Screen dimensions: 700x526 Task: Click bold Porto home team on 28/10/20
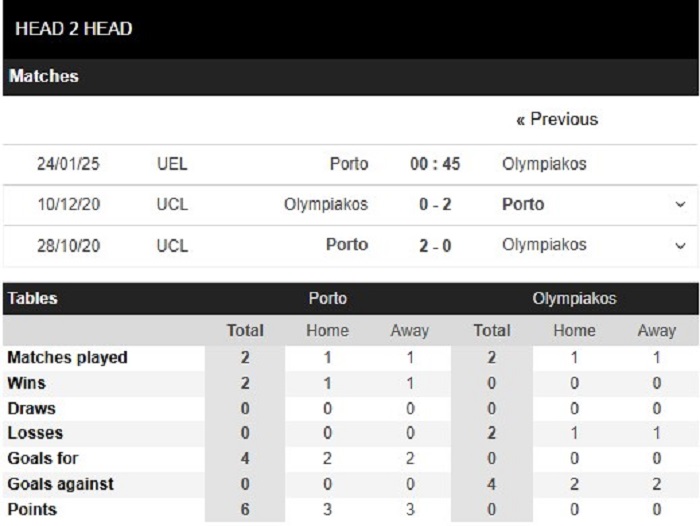point(347,245)
